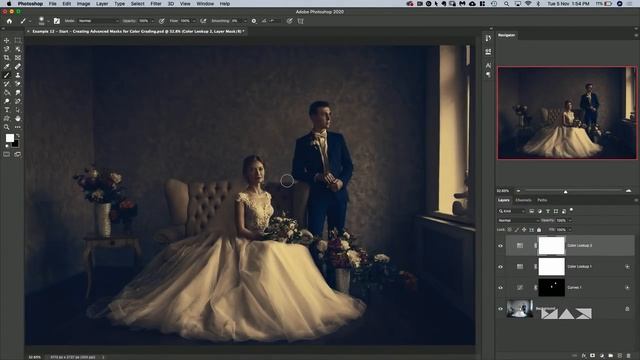
Task: Open brush Flow dropdown arrow
Action: click(194, 21)
